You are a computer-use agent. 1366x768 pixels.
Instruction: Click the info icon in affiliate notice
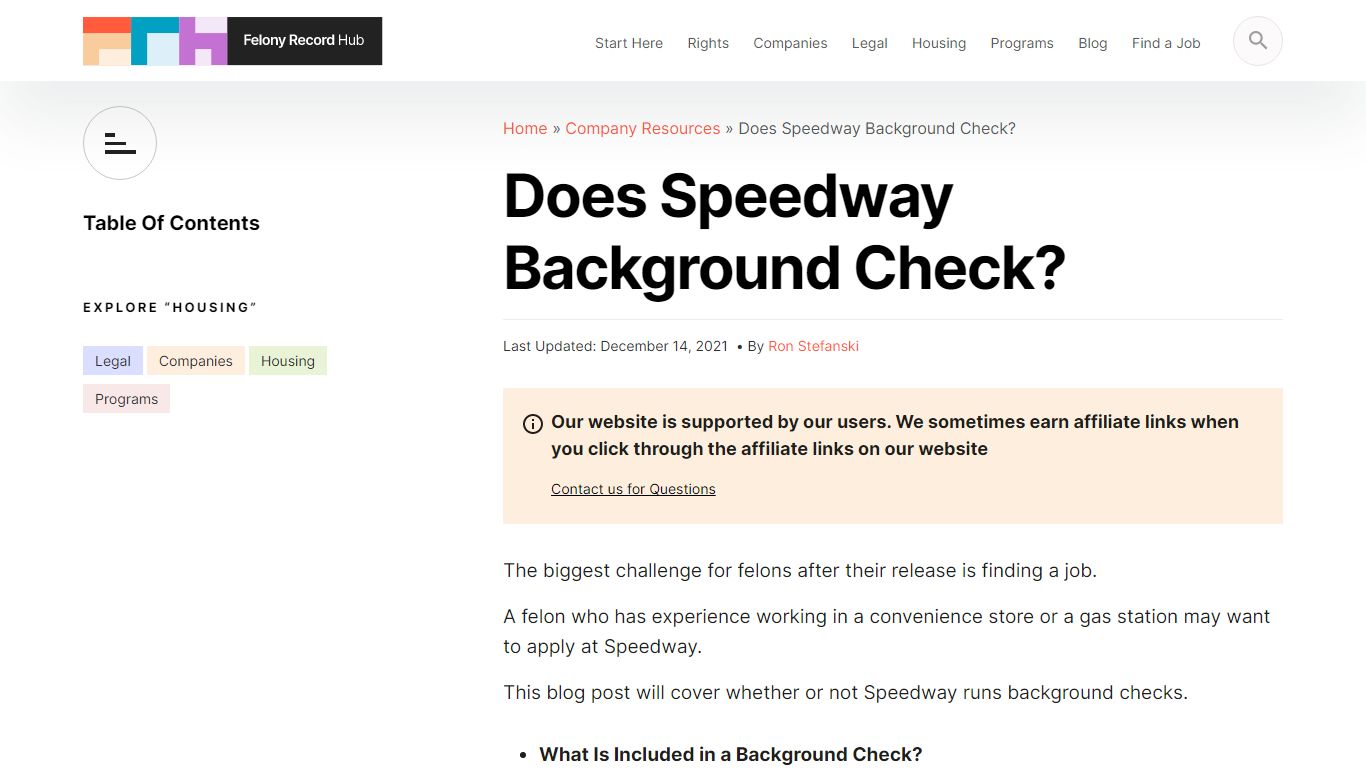533,424
